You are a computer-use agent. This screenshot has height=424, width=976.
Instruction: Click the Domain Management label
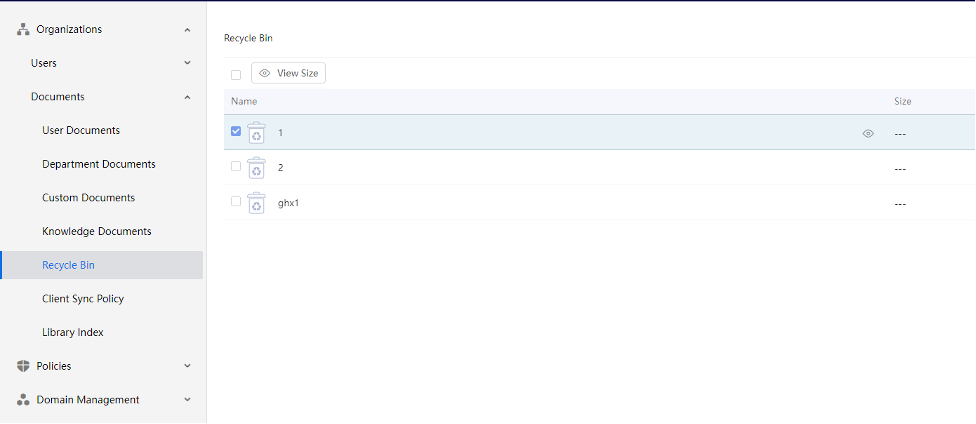pos(88,400)
